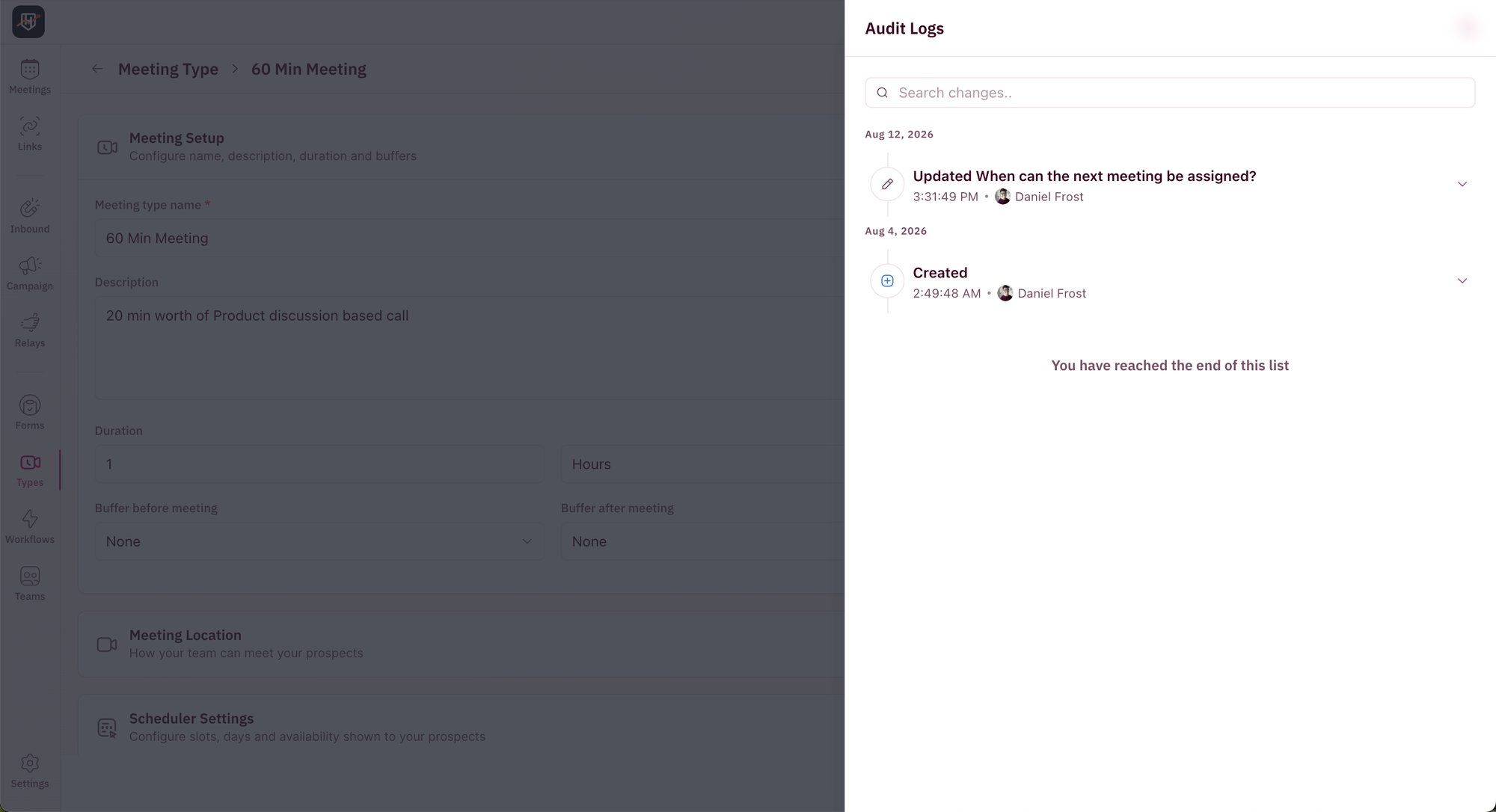This screenshot has width=1496, height=812.
Task: Click the app logo in top-left corner
Action: [x=28, y=22]
